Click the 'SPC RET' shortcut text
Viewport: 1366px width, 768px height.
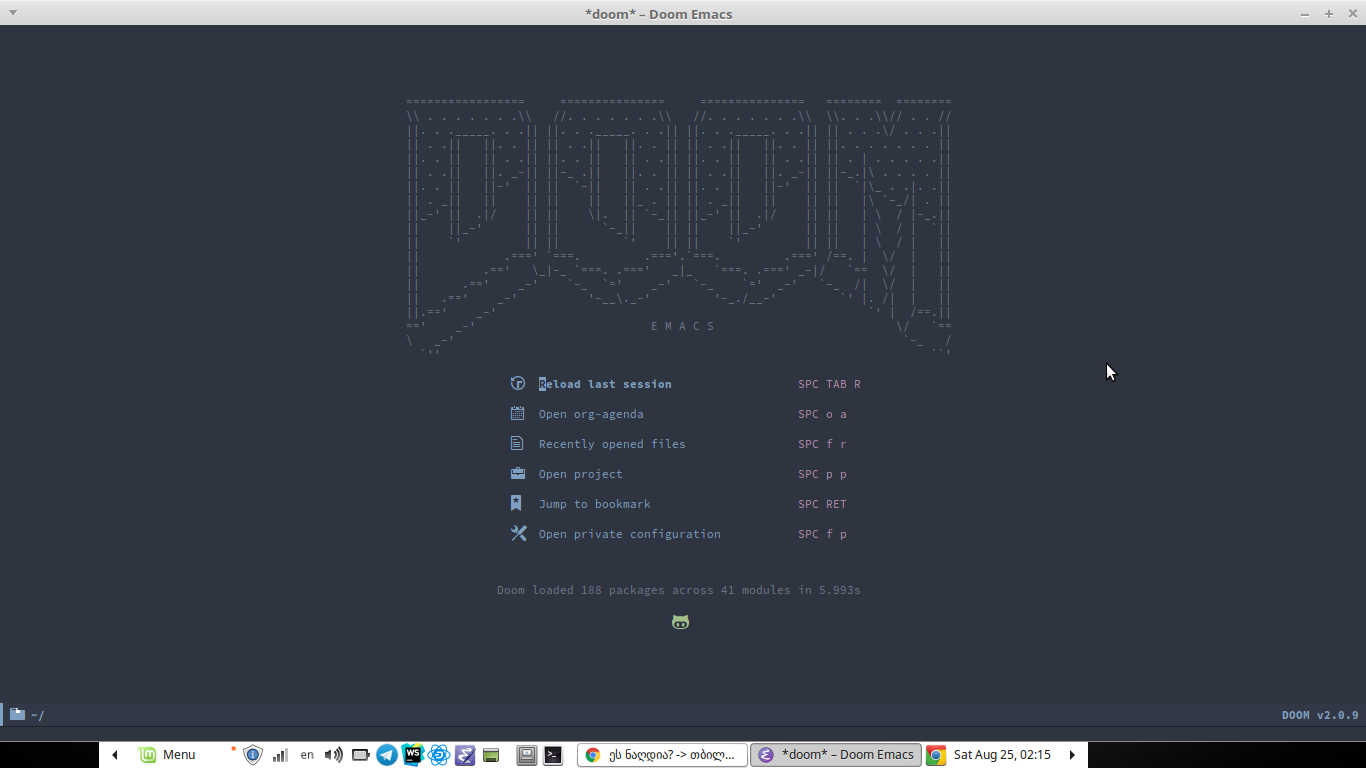(x=822, y=504)
